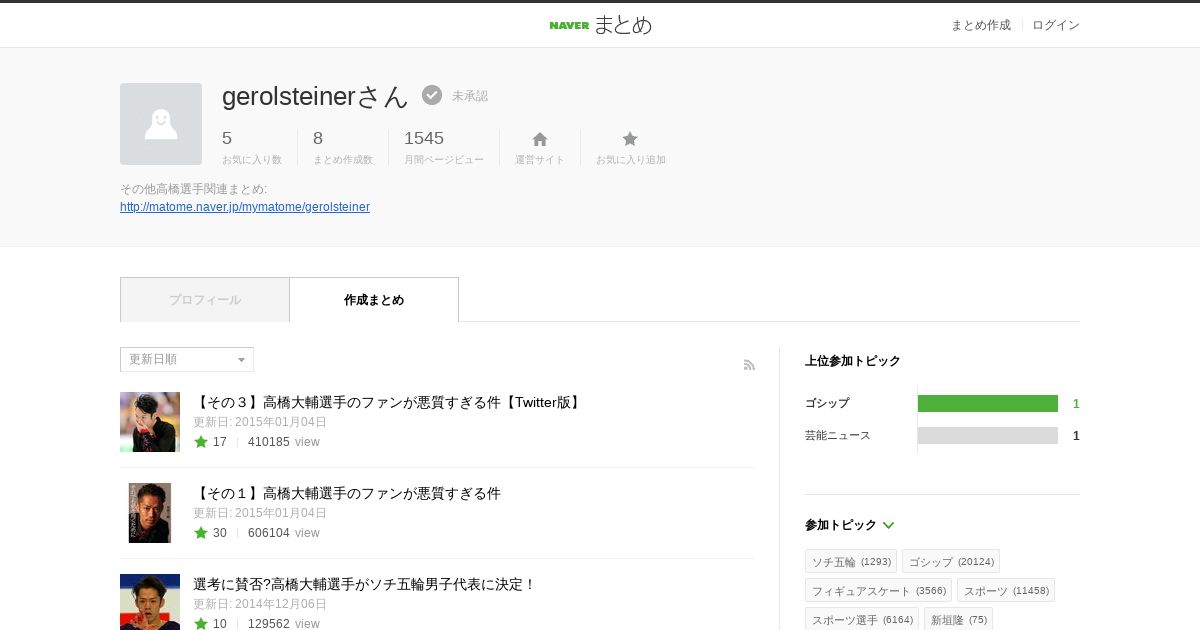1200x630 pixels.
Task: Click the green star beside 17
Action: [x=201, y=442]
